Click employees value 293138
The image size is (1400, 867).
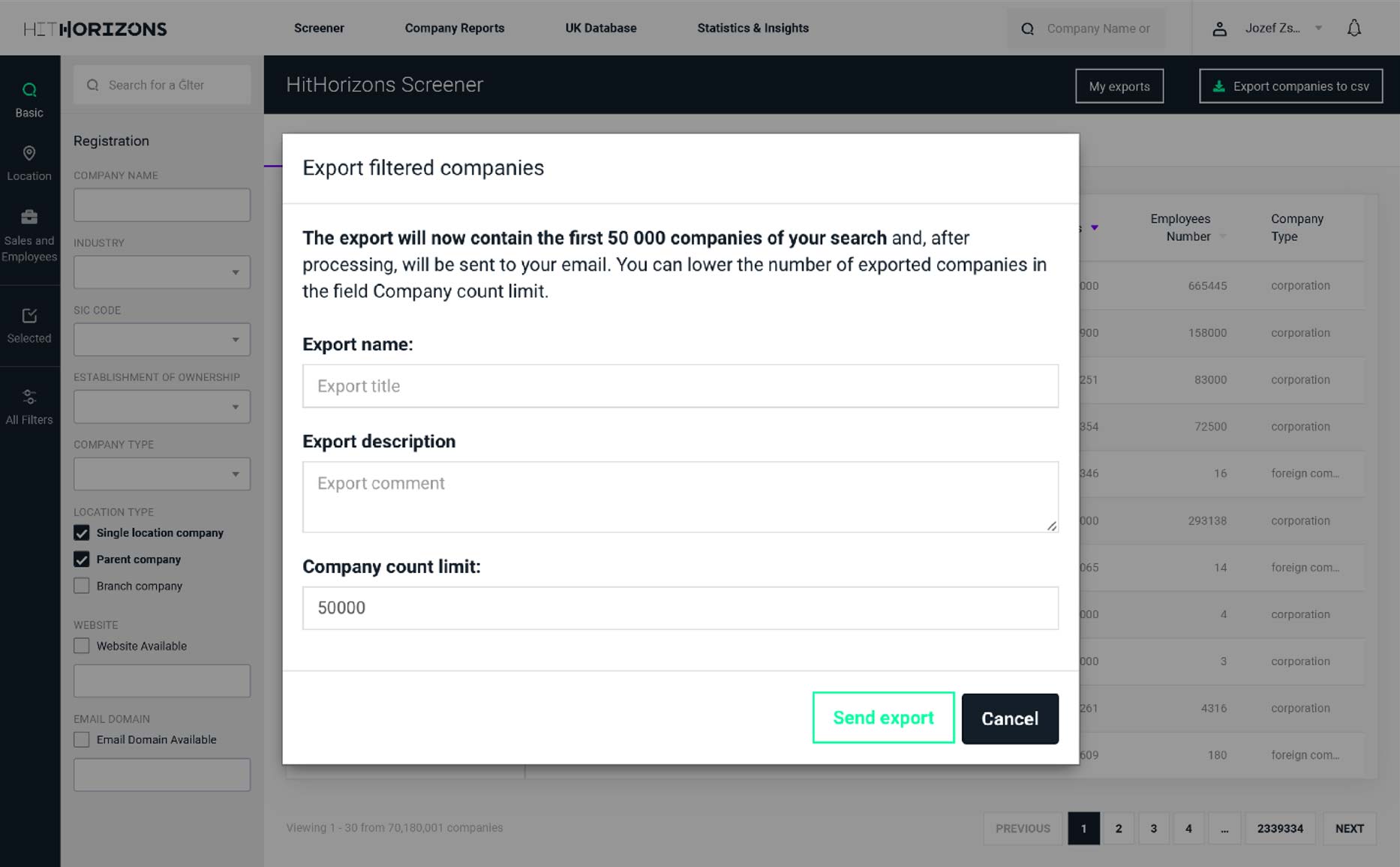tap(1207, 520)
